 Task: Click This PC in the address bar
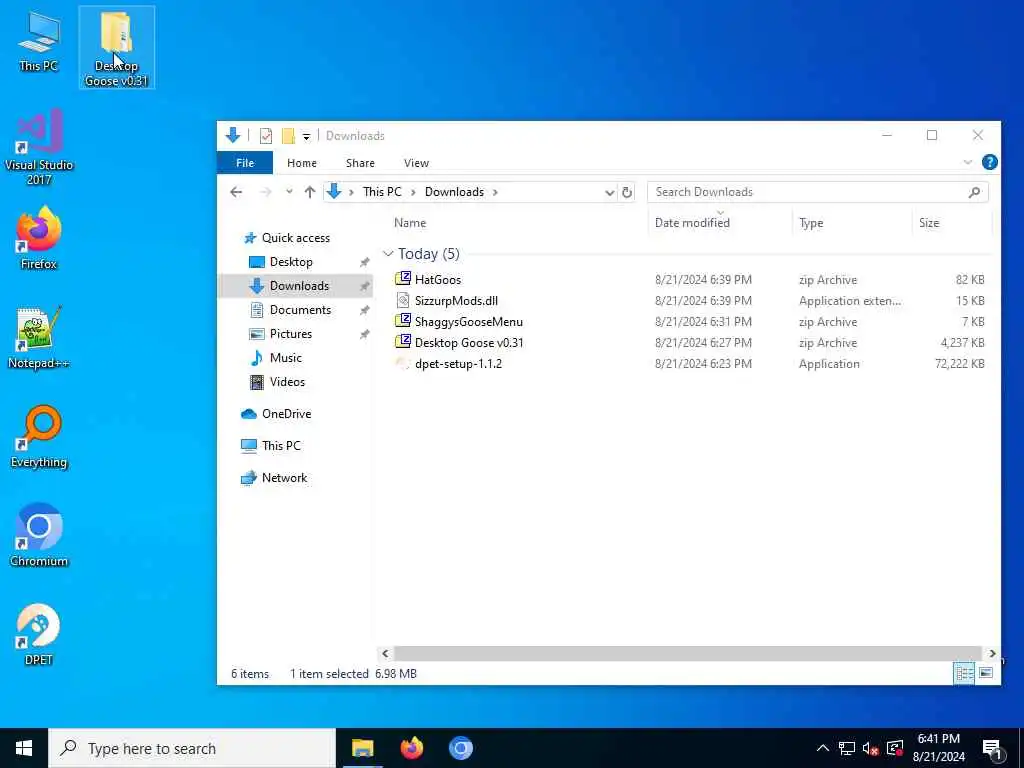382,192
